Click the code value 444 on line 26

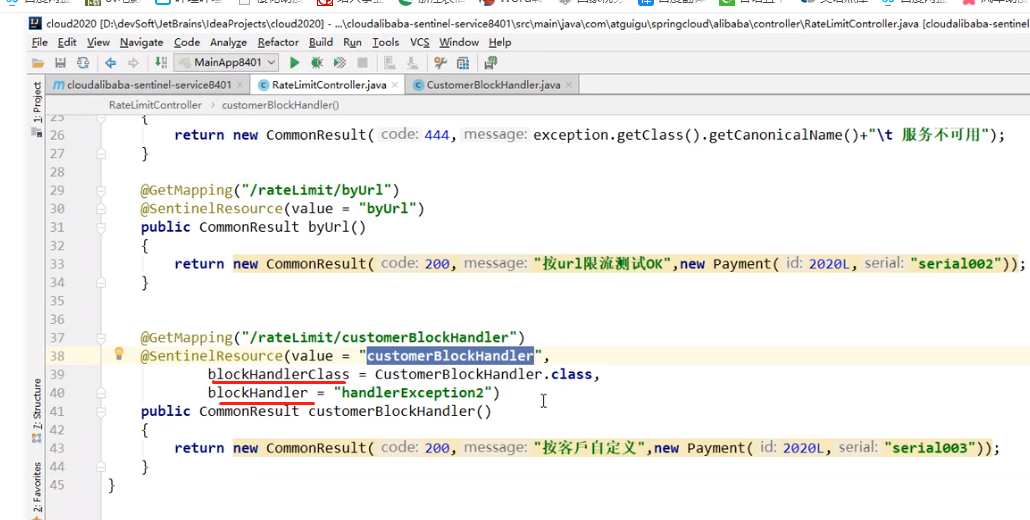(x=437, y=135)
